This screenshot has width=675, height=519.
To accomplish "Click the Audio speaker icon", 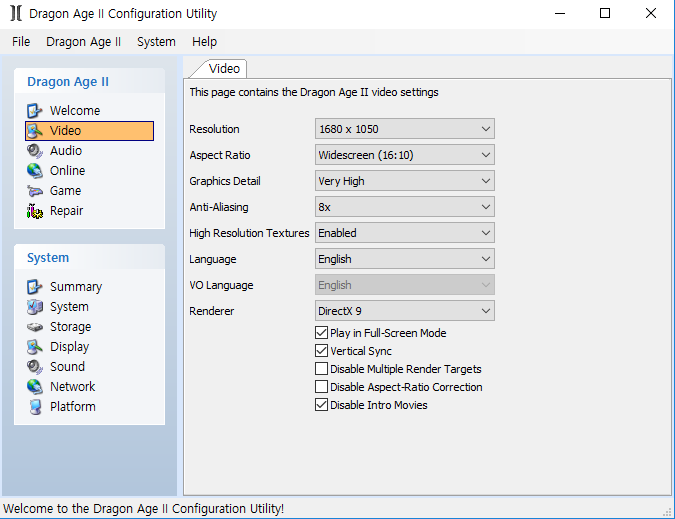I will click(x=34, y=151).
